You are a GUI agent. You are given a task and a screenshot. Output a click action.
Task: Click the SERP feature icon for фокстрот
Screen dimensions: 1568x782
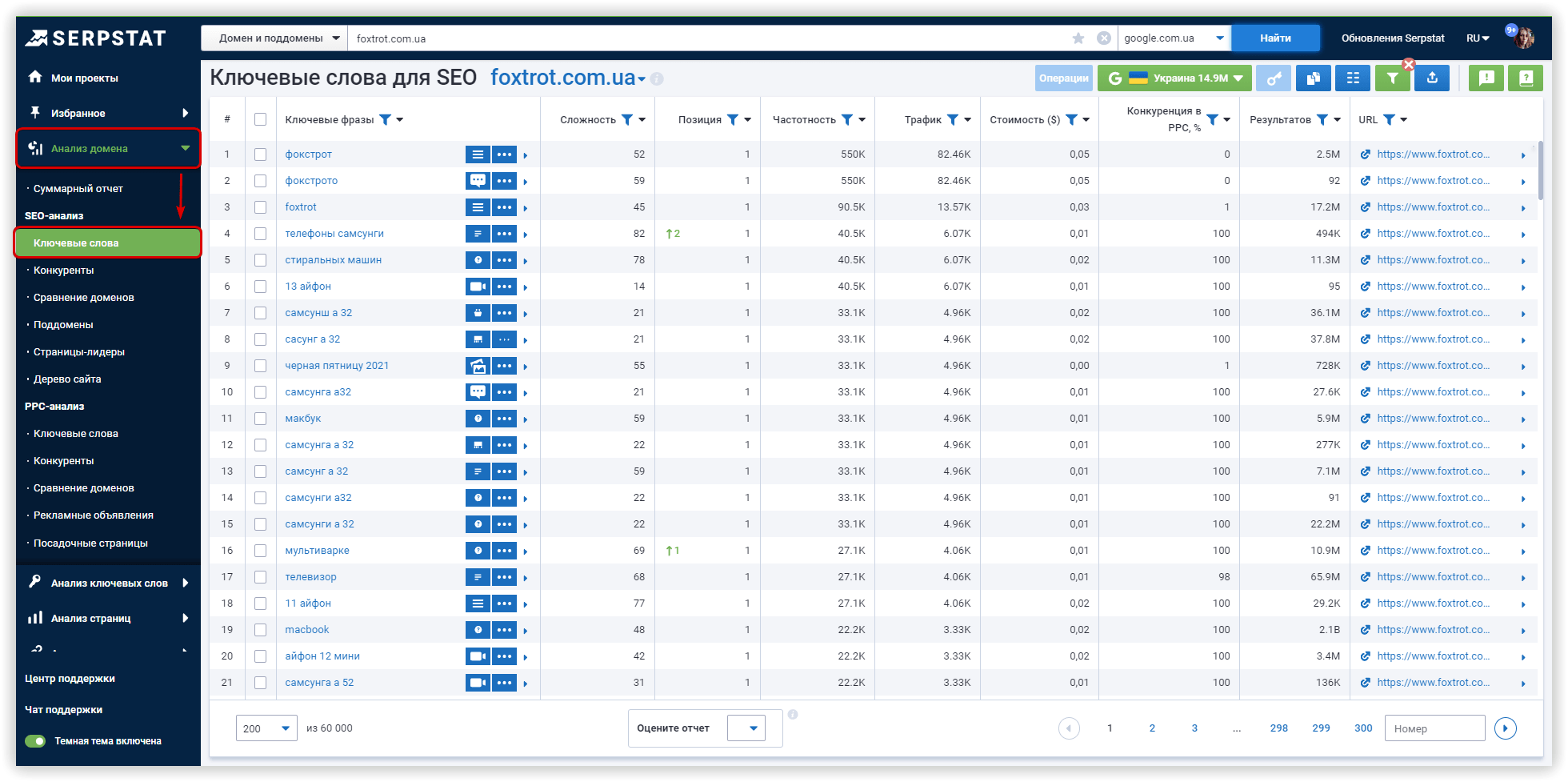click(478, 154)
